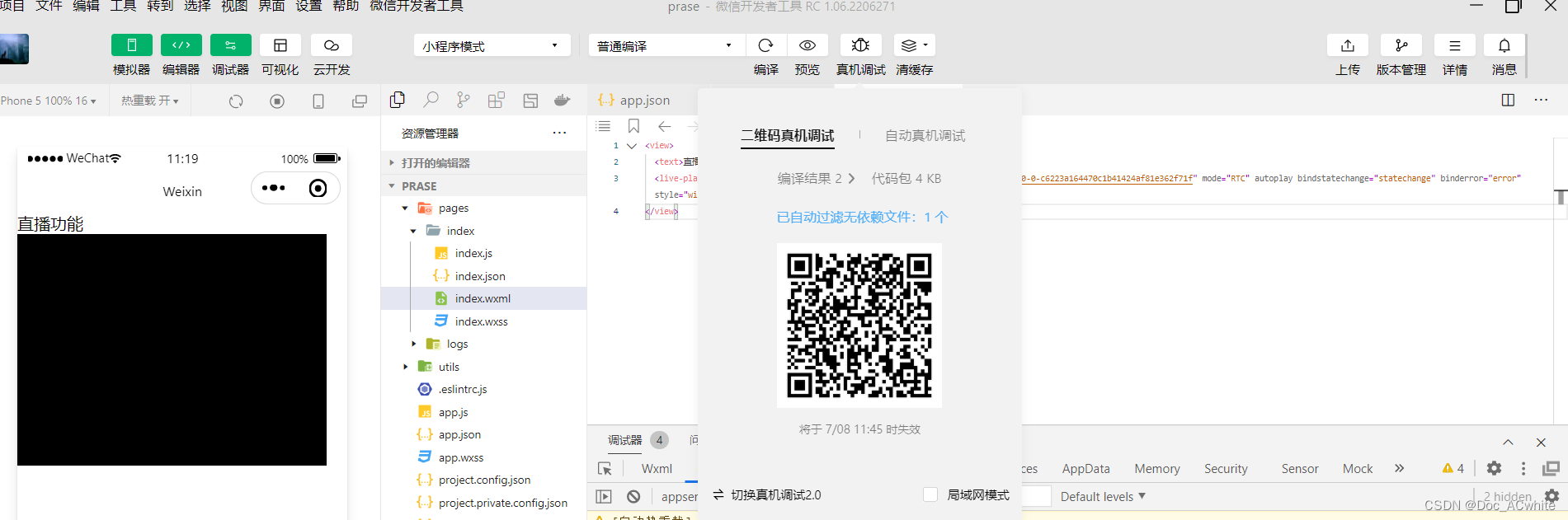Click the editor back arrow icon
Screen dimensions: 1568x520
click(x=665, y=126)
